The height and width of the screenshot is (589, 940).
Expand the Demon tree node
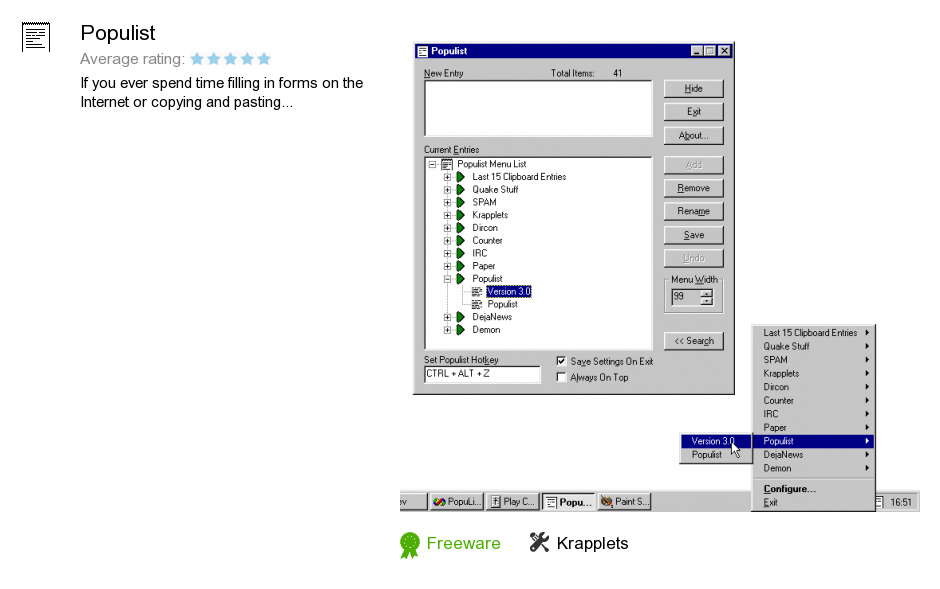point(447,330)
